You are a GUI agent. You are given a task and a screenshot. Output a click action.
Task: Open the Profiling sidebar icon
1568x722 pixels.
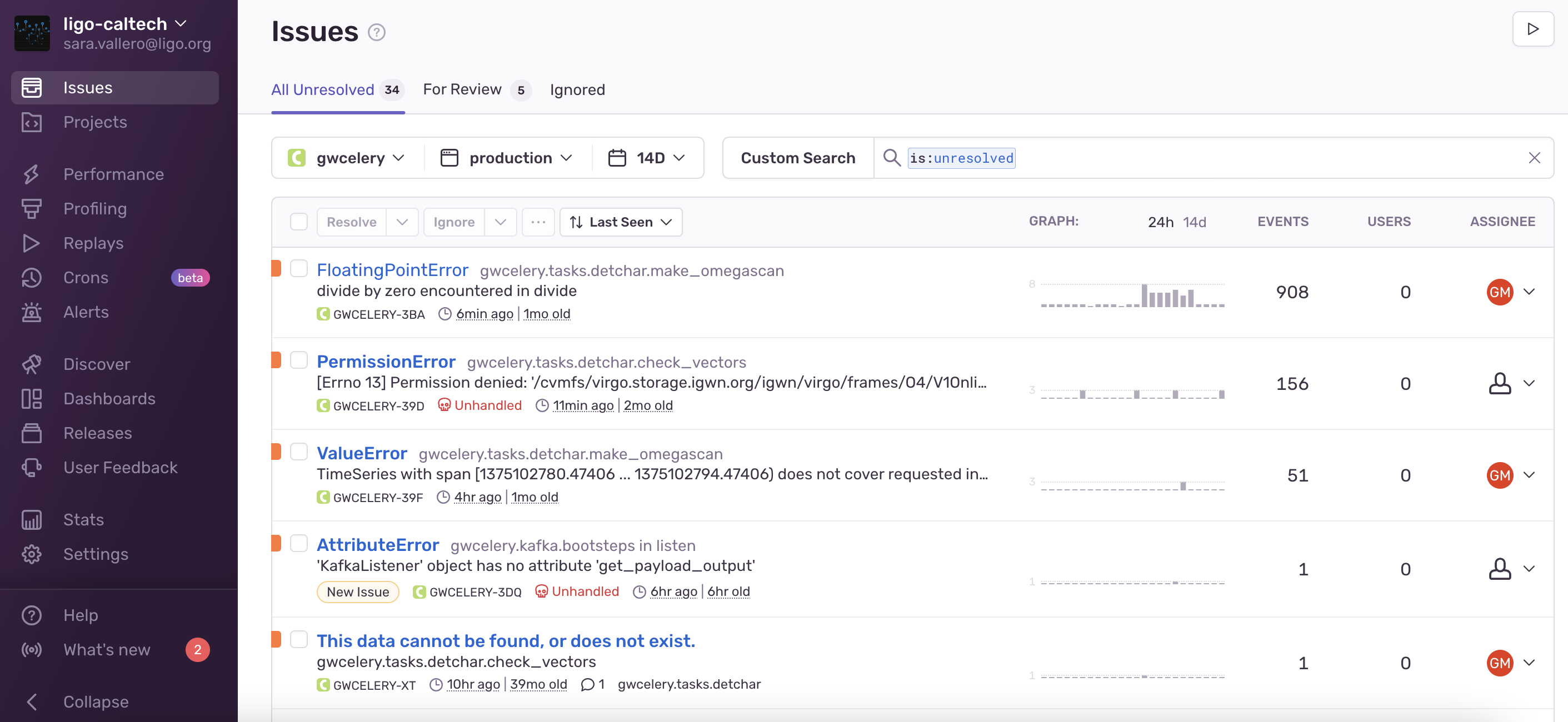click(x=32, y=209)
